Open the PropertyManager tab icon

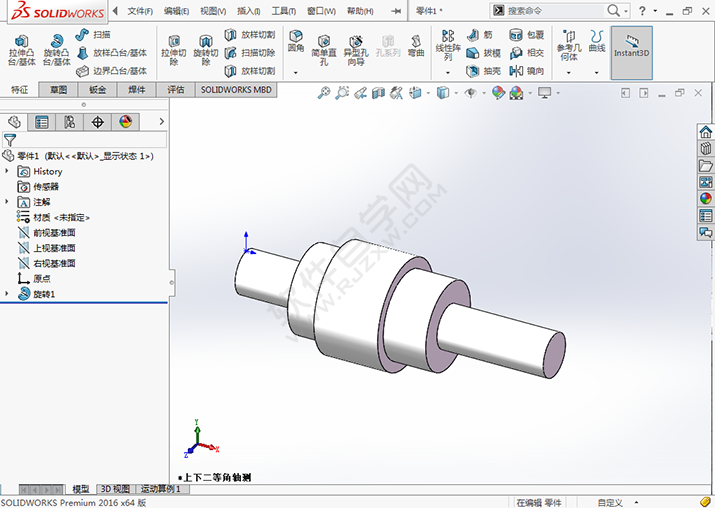pos(41,122)
